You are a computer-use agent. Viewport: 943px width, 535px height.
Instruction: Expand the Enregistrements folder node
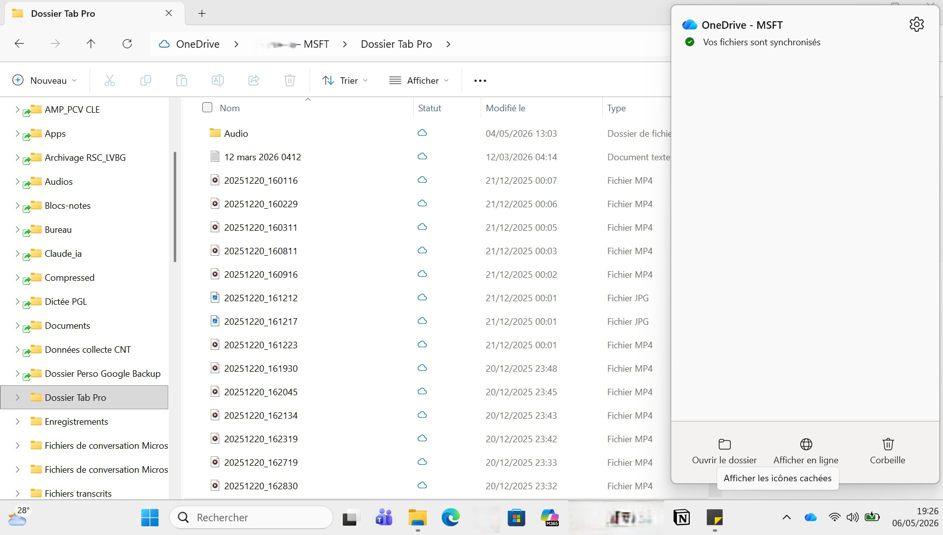tap(17, 422)
